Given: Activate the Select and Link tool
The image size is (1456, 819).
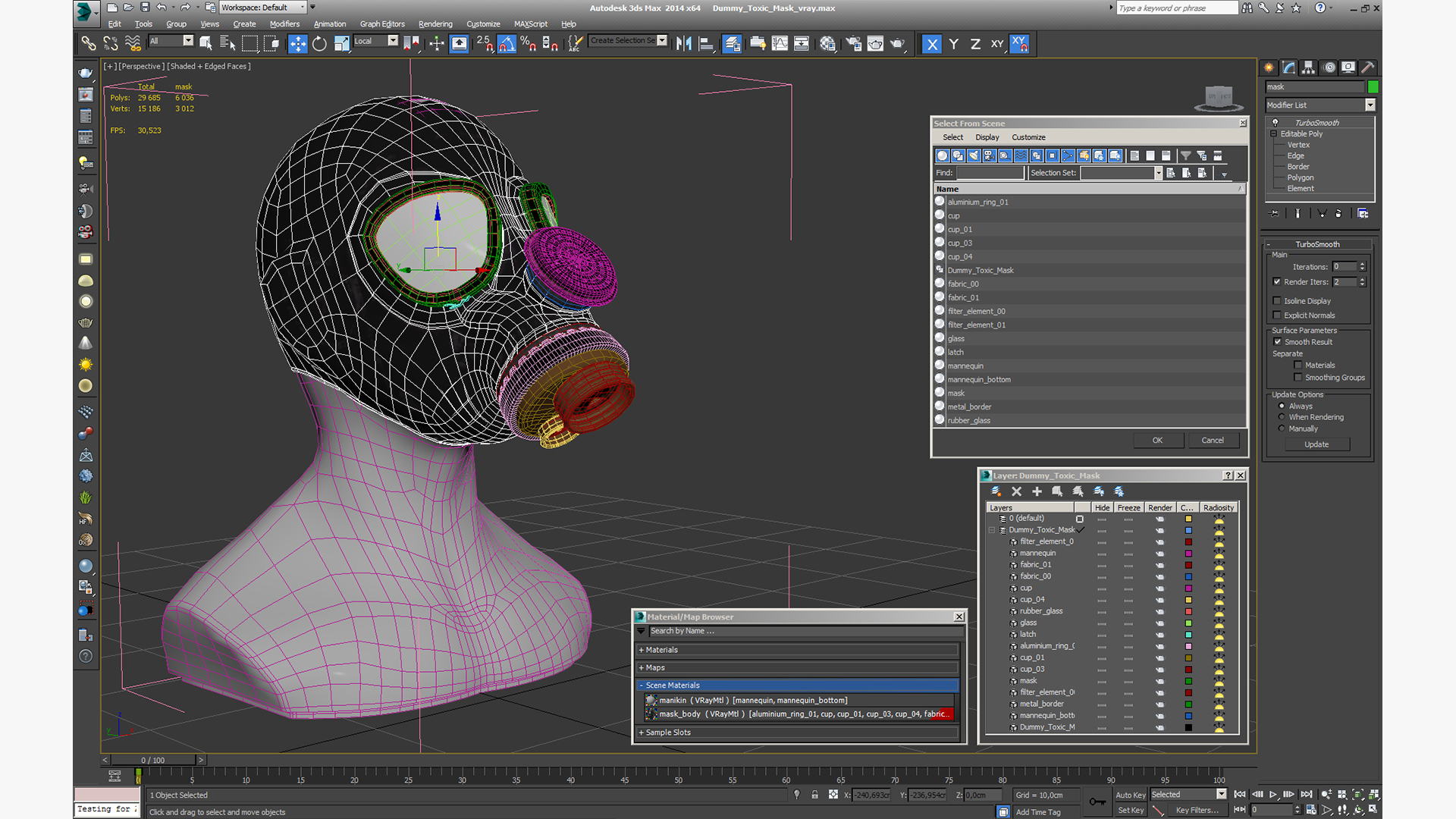Looking at the screenshot, I should (89, 44).
